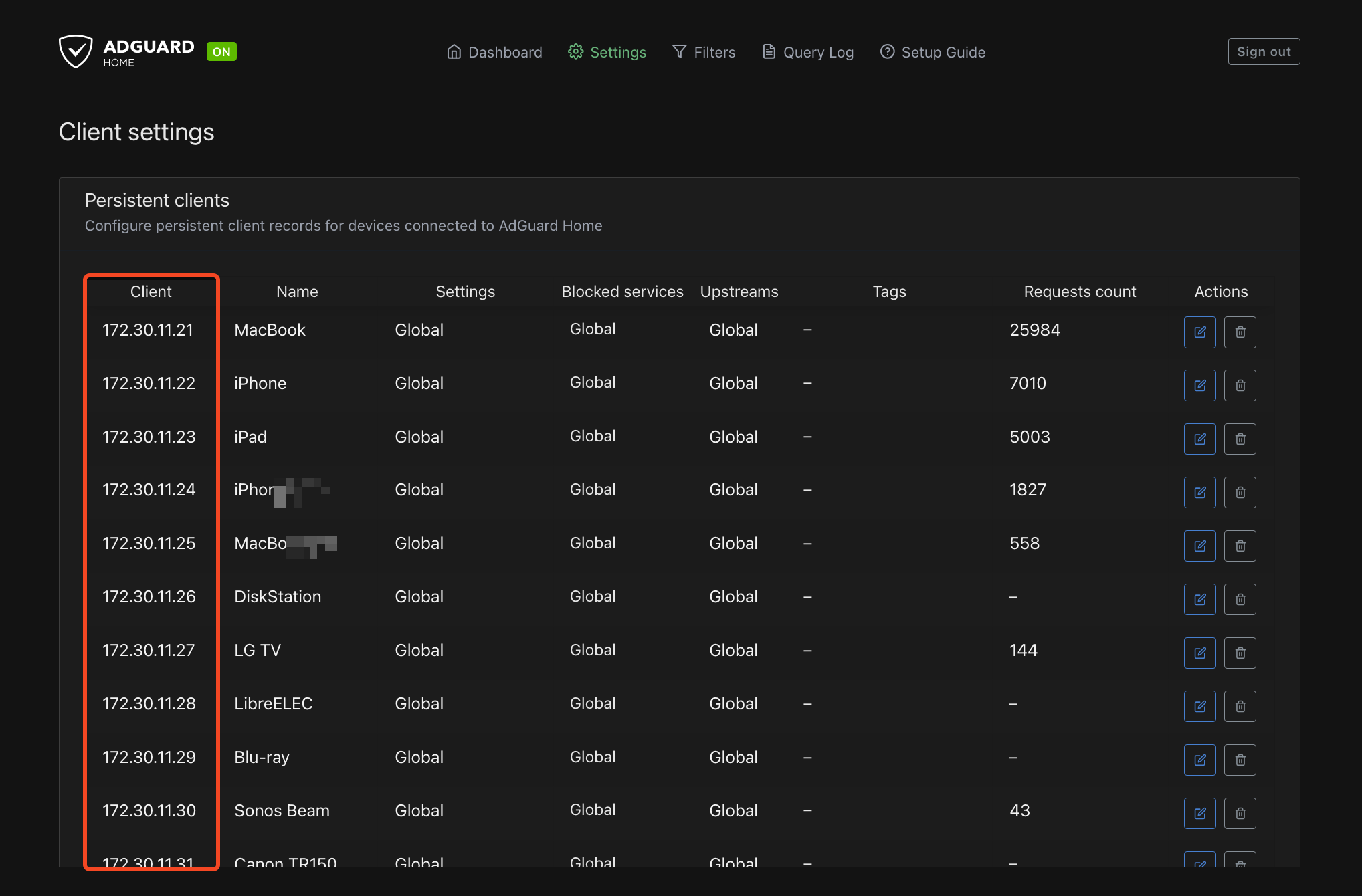Sort table by Name column header

(x=297, y=292)
